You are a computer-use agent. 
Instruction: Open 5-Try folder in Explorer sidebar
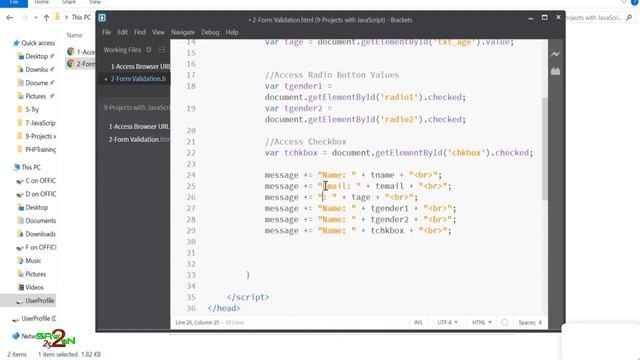(32, 109)
